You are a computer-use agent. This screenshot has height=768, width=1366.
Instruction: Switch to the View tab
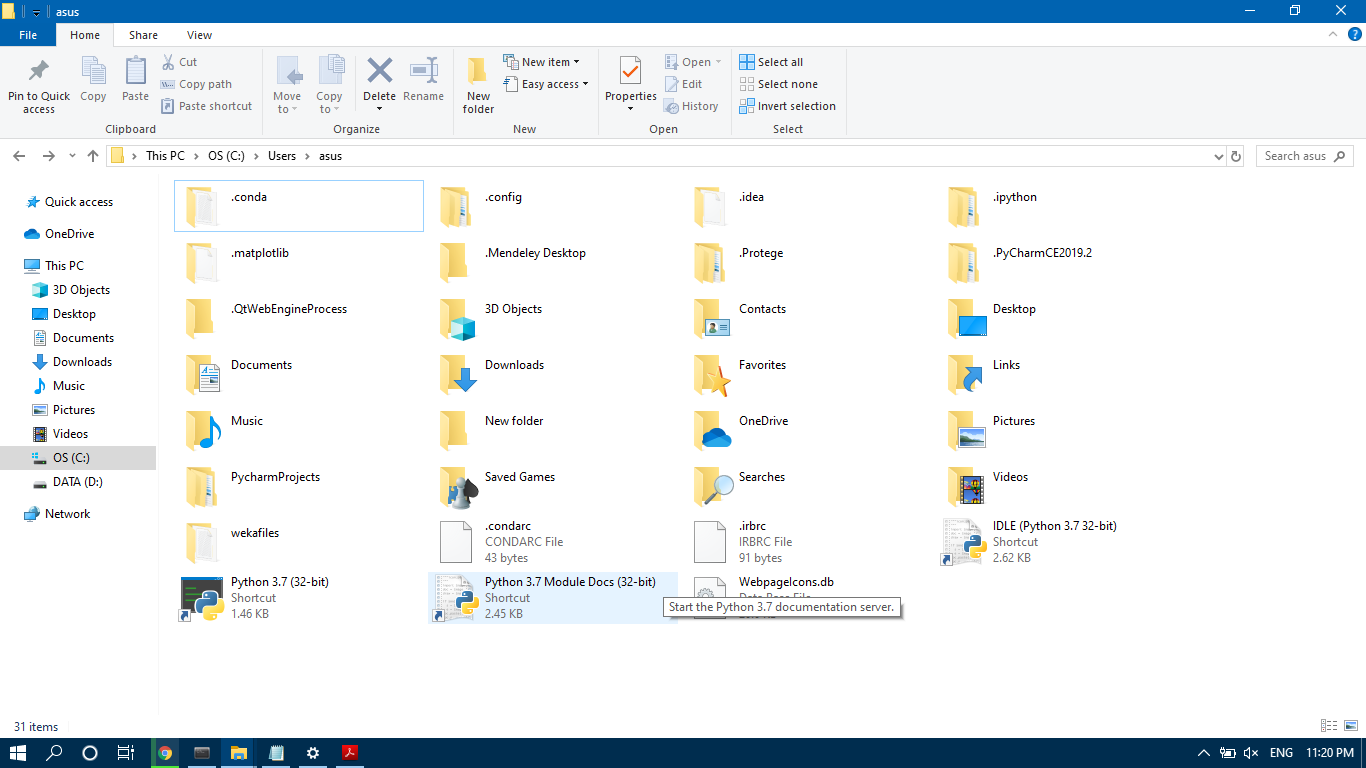coord(199,35)
